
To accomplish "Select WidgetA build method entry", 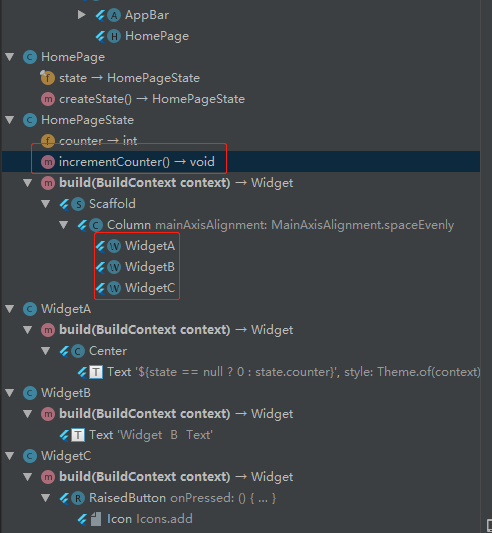I will 167,330.
